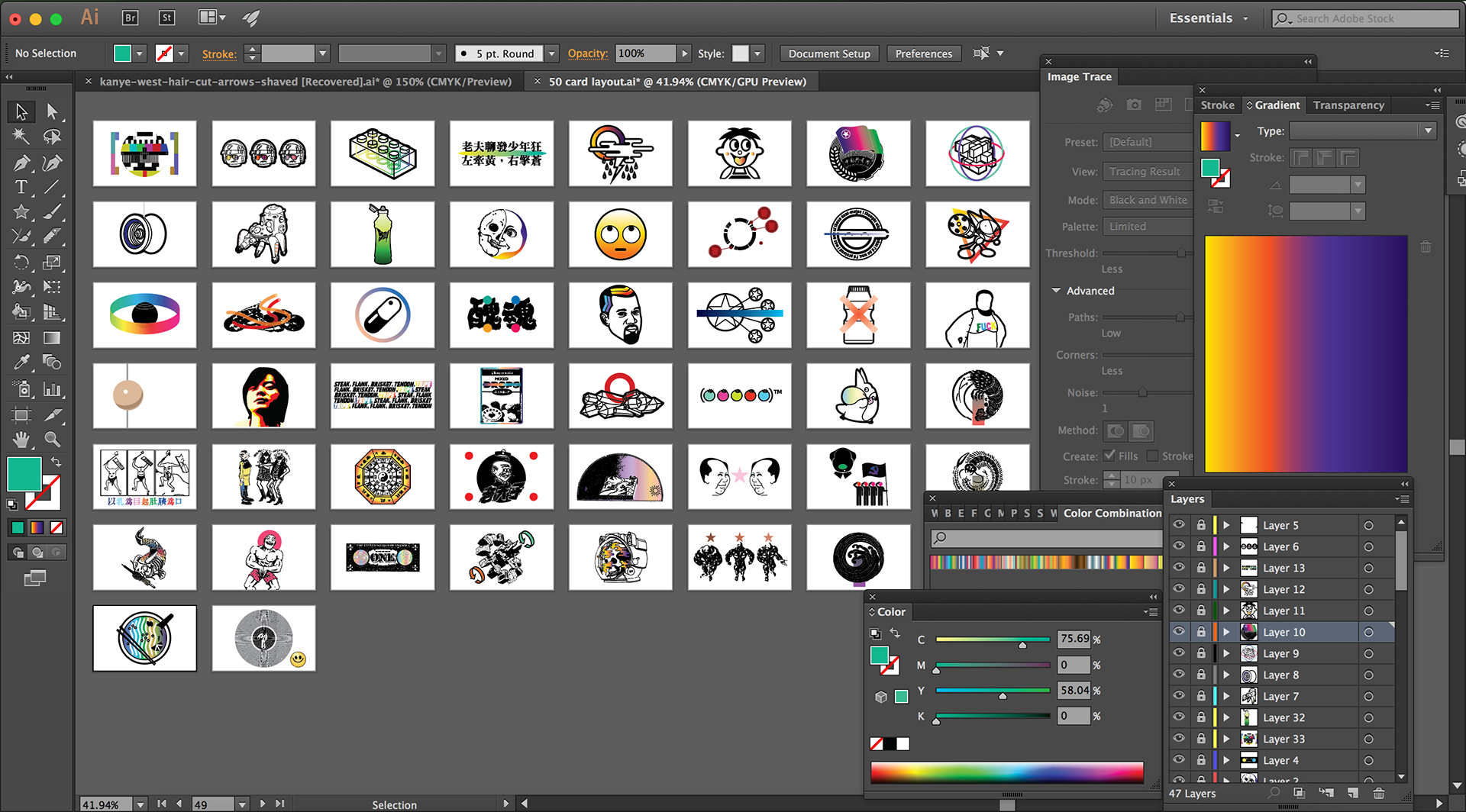Unlock Layer 8 with lock icon
Viewport: 1466px width, 812px height.
click(x=1200, y=675)
